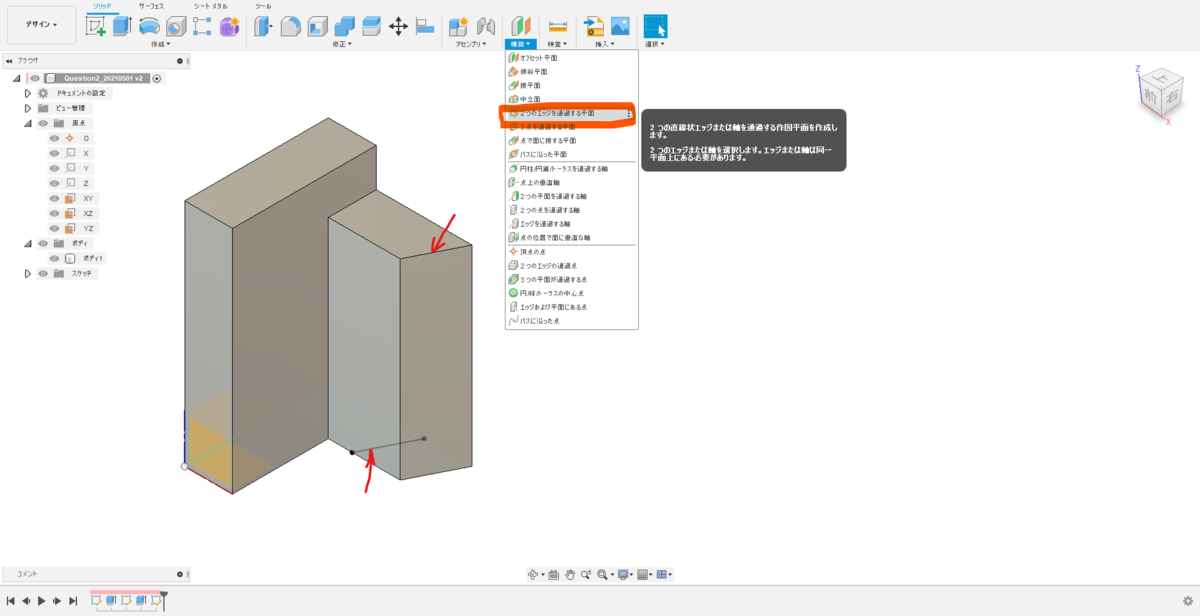
Task: Select the Move/Copy tool
Action: coord(398,27)
